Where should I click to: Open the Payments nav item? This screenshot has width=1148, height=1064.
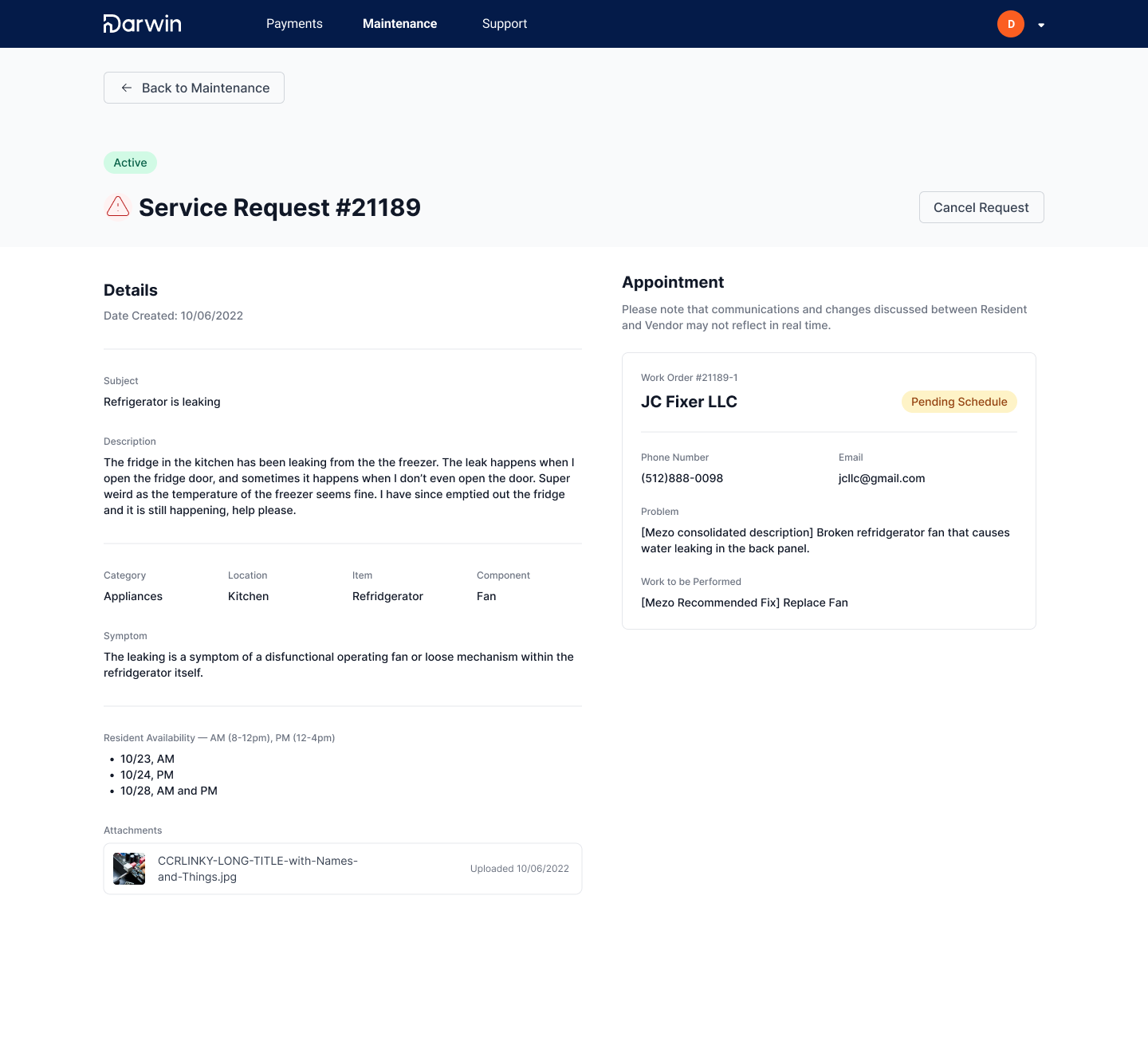point(294,24)
